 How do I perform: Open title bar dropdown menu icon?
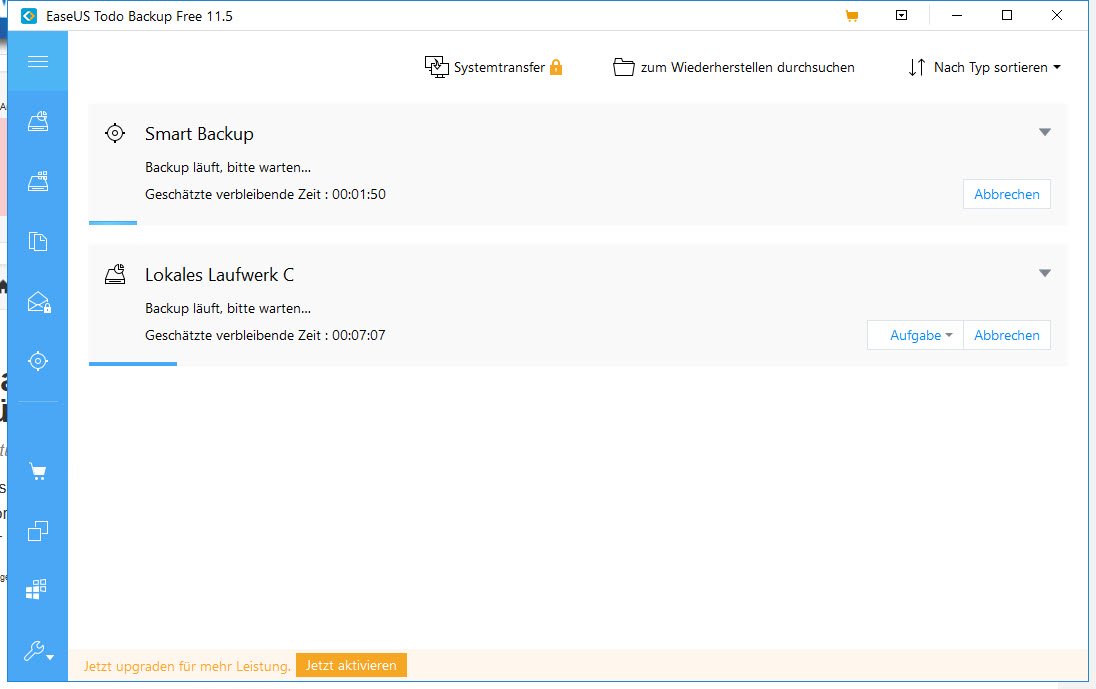[x=902, y=15]
